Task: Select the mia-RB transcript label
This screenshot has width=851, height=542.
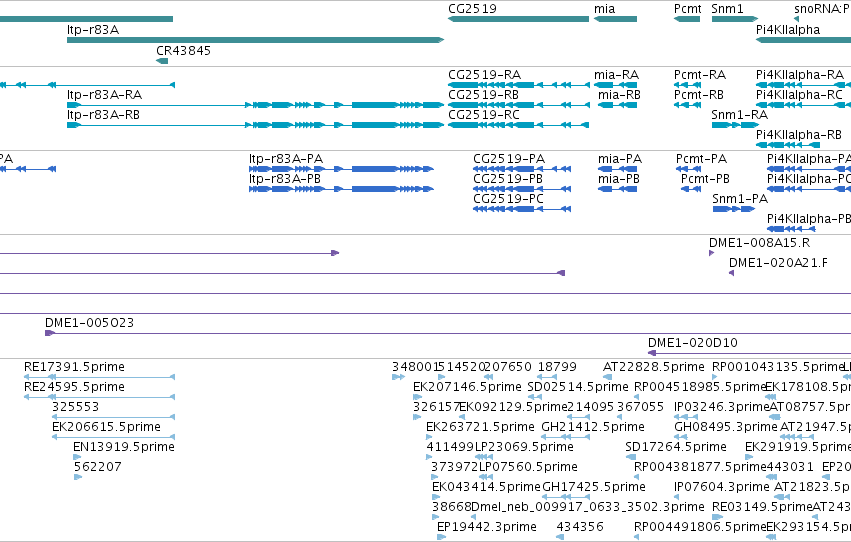Action: [619, 94]
